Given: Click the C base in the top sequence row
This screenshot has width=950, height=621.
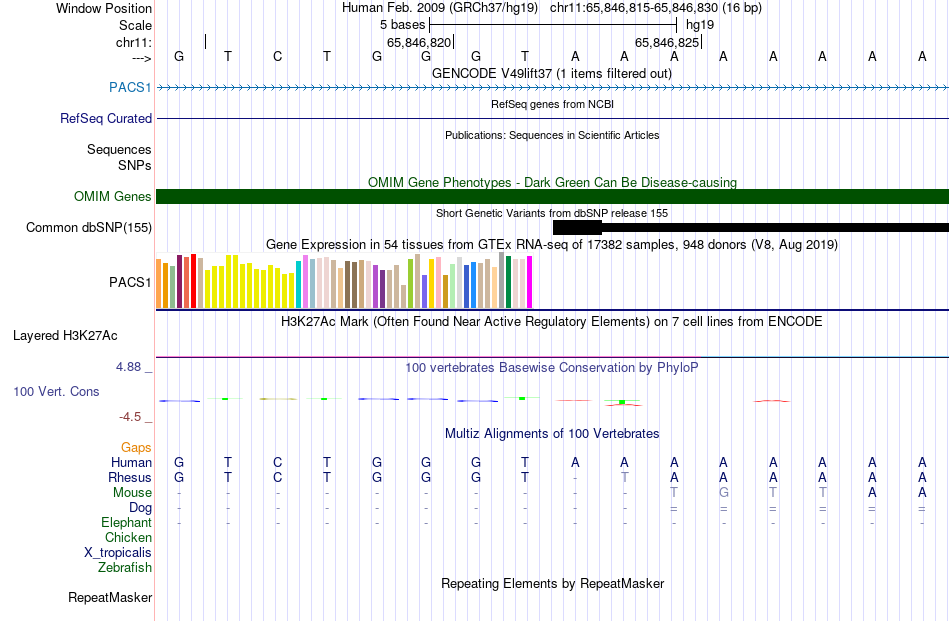Looking at the screenshot, I should pos(277,56).
